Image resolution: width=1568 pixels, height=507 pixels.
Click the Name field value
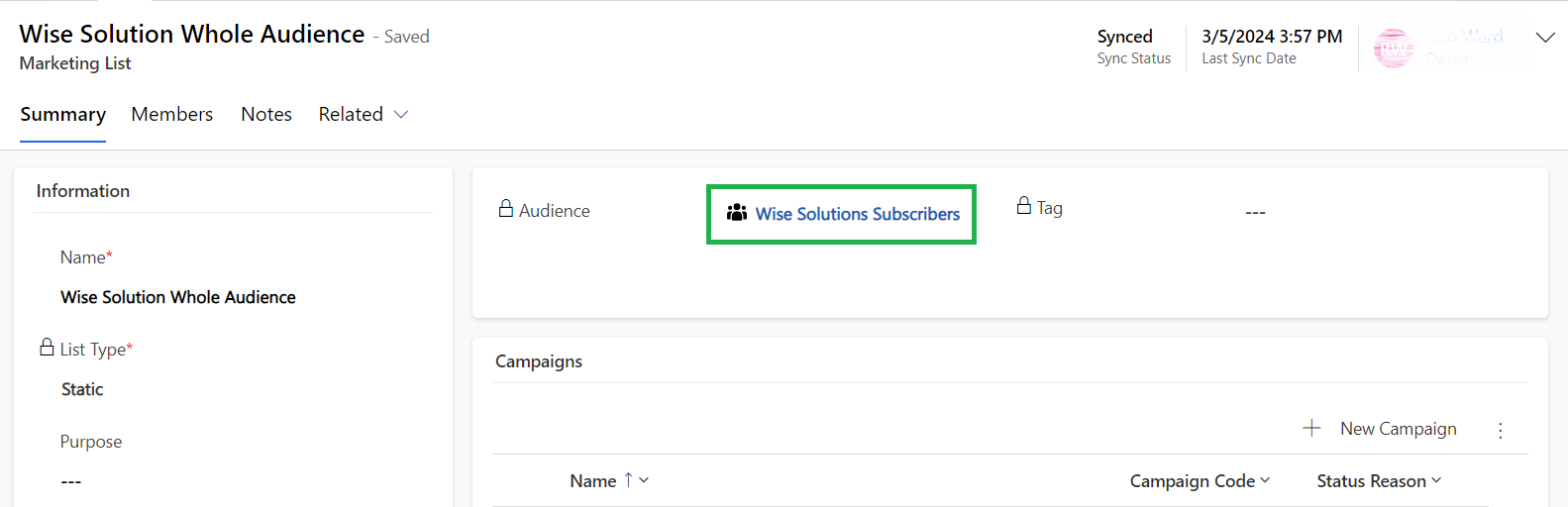point(178,297)
